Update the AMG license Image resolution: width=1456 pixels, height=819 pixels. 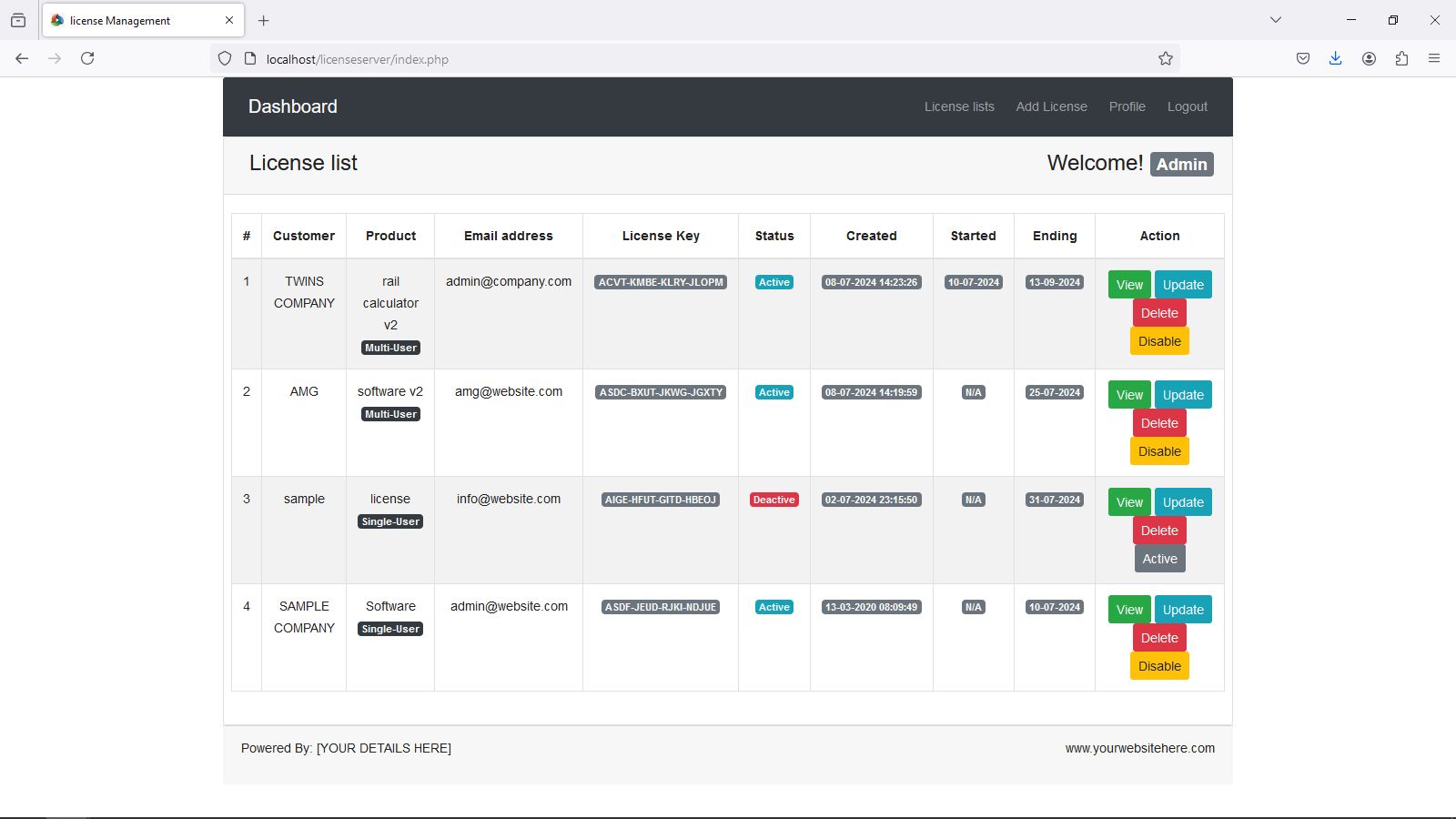[x=1183, y=395]
